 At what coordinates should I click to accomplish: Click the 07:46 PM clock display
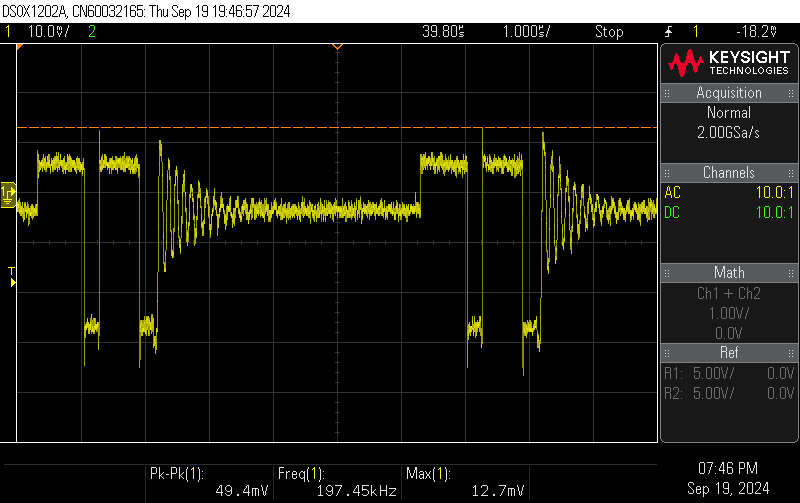click(x=728, y=468)
